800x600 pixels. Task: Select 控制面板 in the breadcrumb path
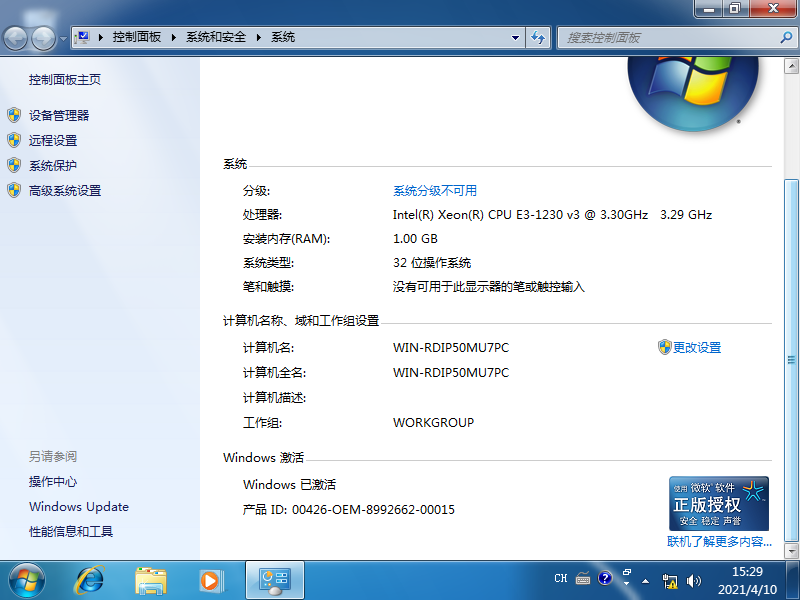(137, 38)
